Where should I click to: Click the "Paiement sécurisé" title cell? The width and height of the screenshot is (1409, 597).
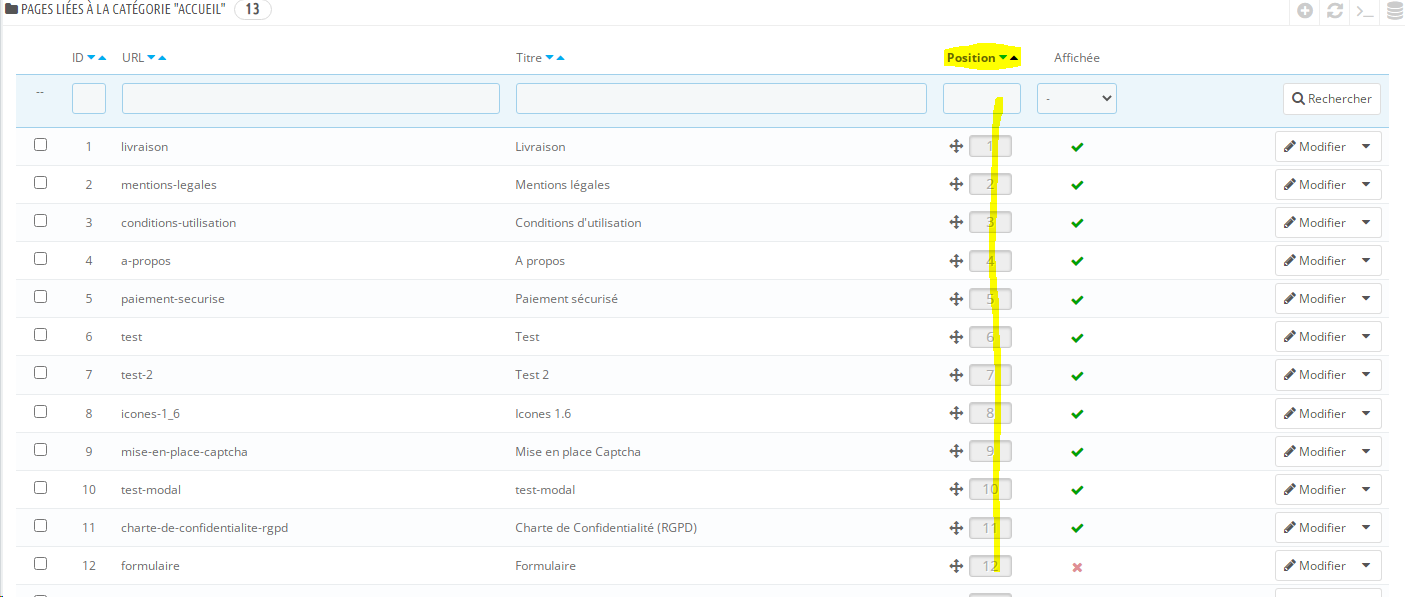[566, 299]
